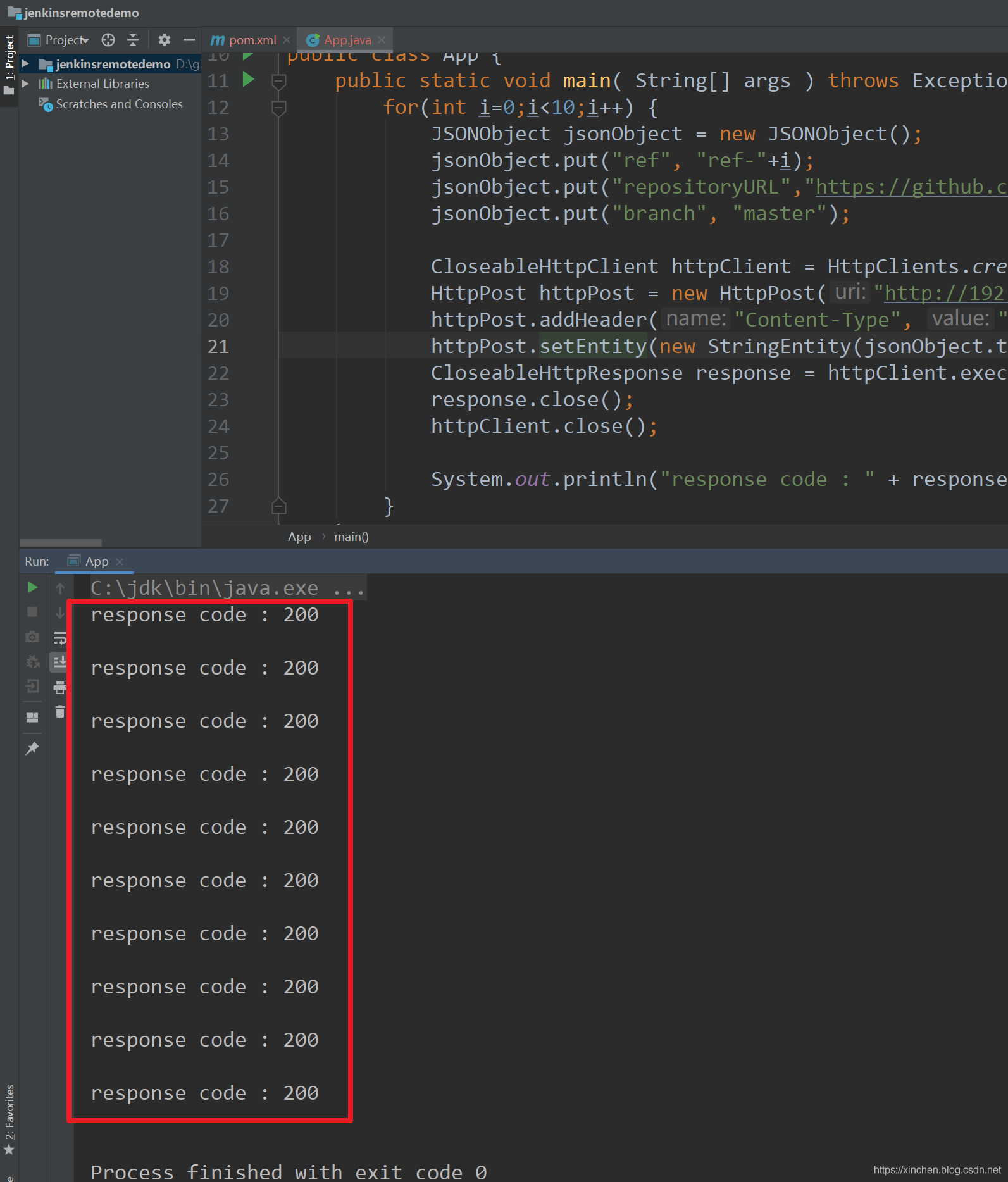The height and width of the screenshot is (1182, 1008).
Task: Open the 2: Favorites side tool tab
Action: (x=9, y=1119)
